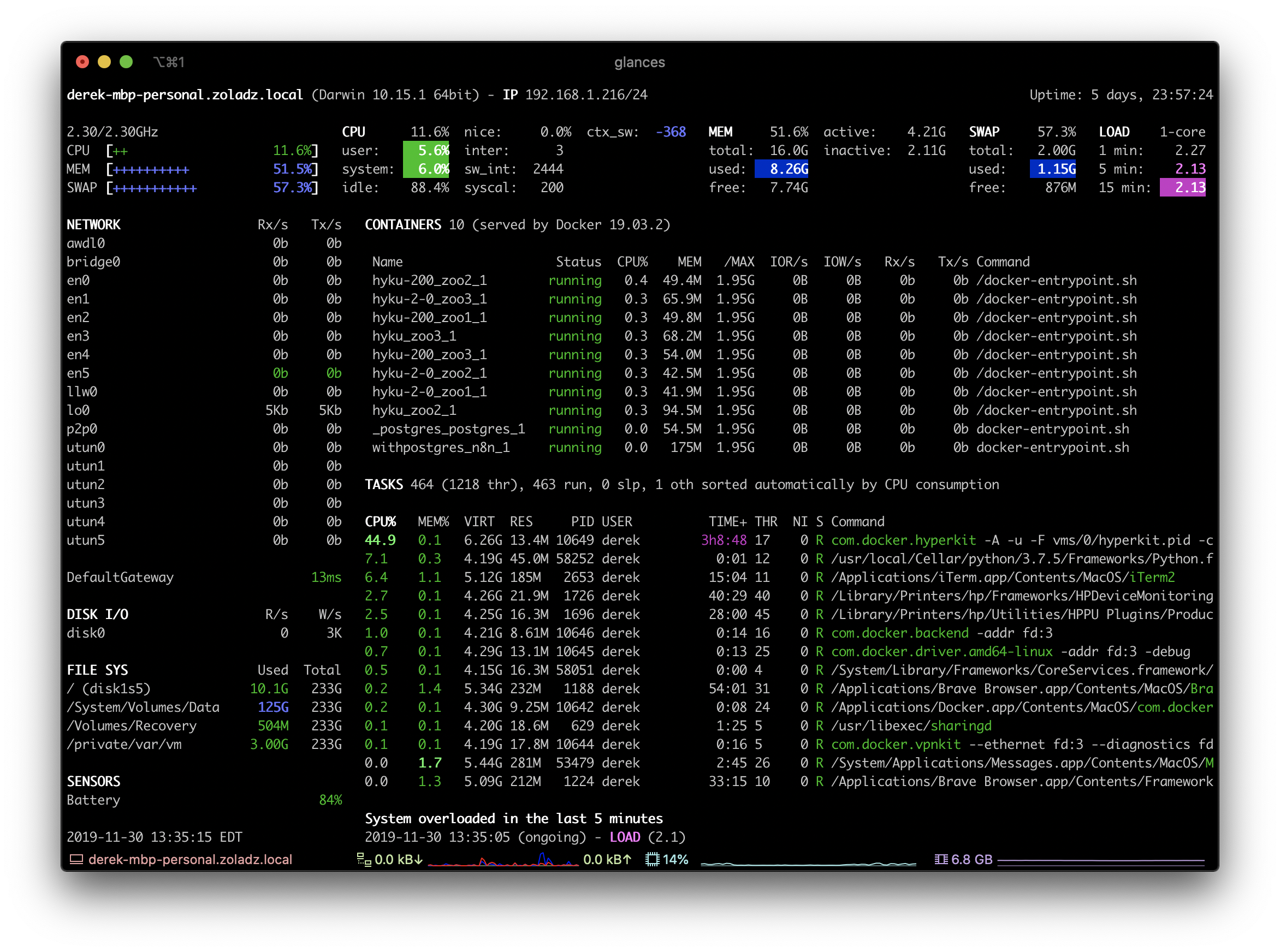Click the CPU usage sparkline graph
The image size is (1280, 952).
click(809, 862)
